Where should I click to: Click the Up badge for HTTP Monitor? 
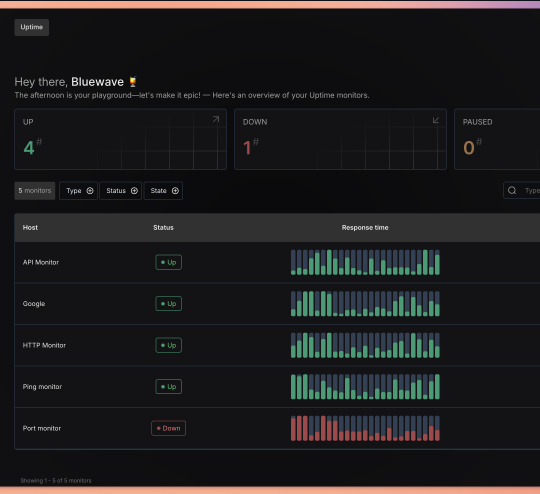coord(168,345)
